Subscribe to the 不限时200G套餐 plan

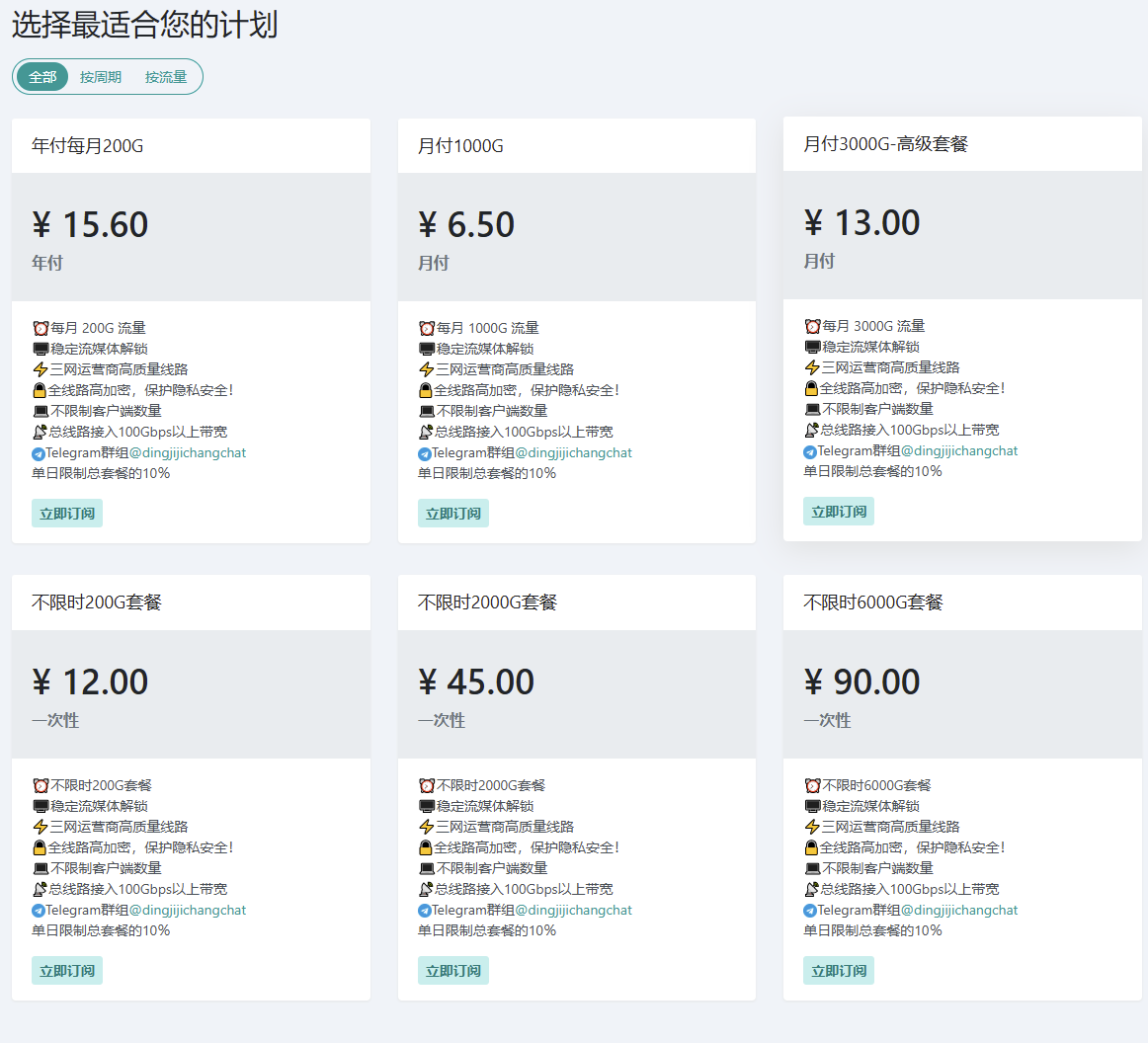click(x=66, y=971)
